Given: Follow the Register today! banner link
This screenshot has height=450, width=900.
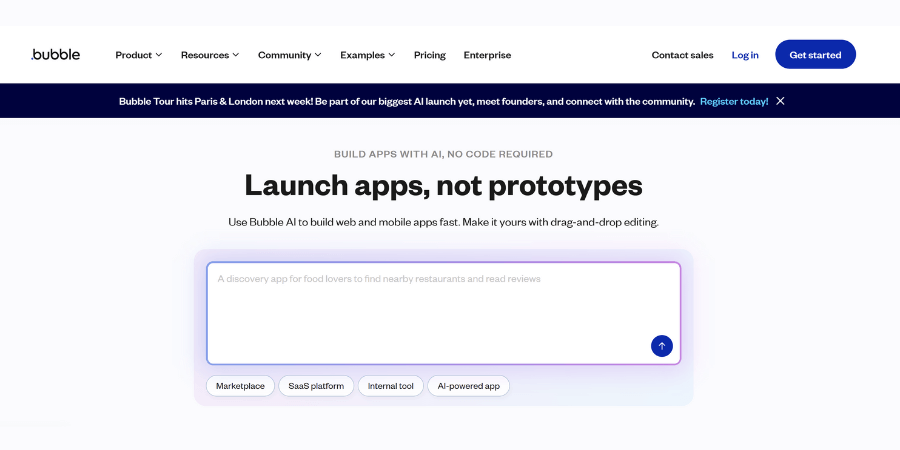Looking at the screenshot, I should click(734, 101).
